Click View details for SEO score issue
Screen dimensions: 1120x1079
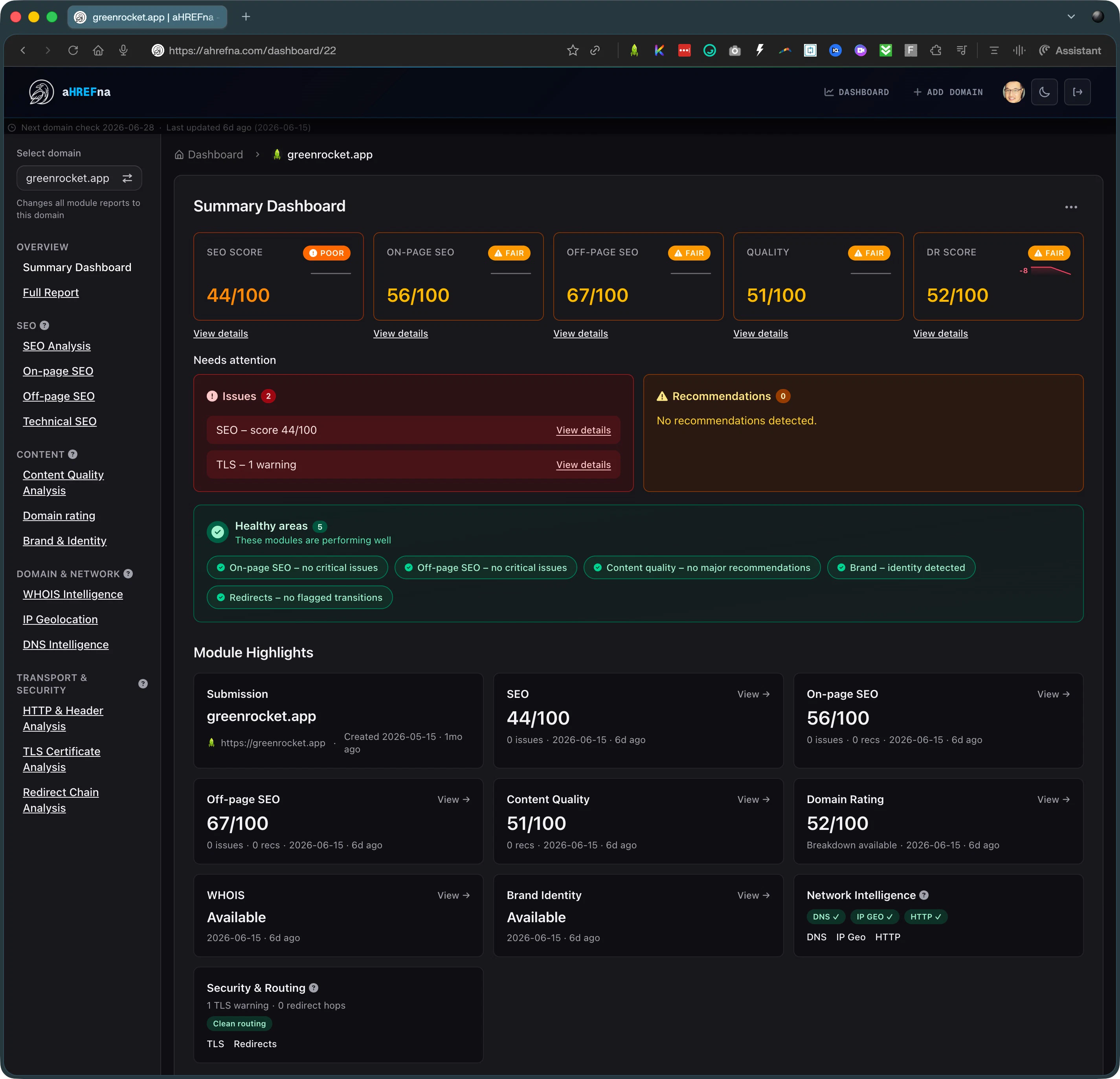(584, 430)
